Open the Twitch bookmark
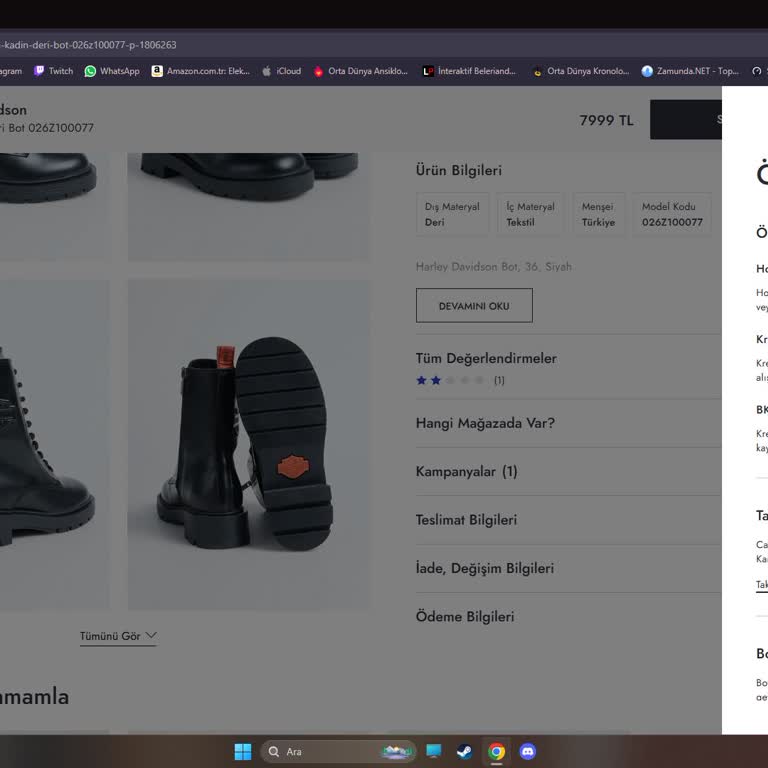This screenshot has height=768, width=768. coord(54,71)
